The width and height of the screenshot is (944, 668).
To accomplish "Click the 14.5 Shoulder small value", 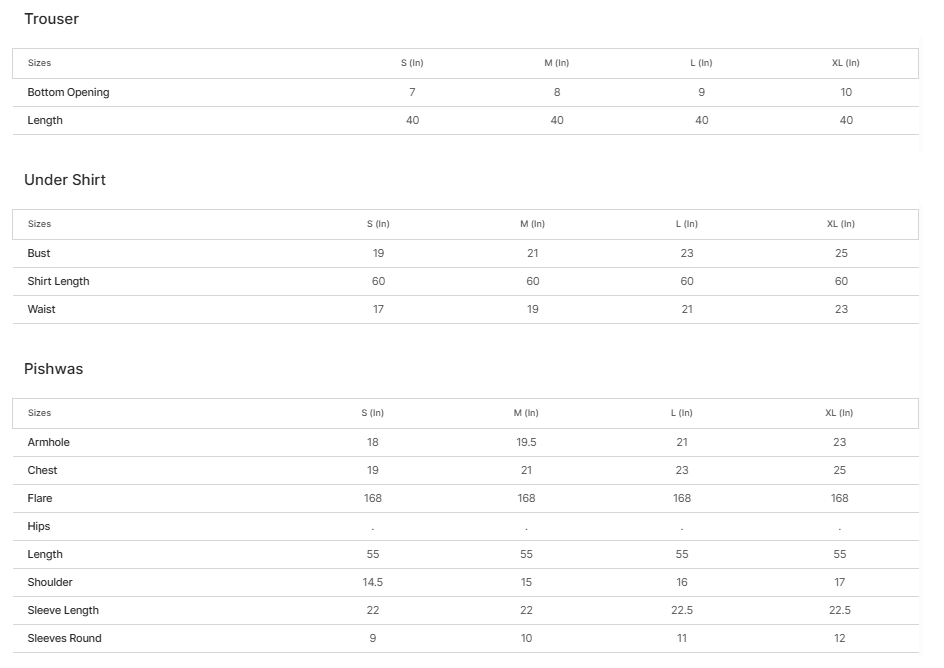I will tap(373, 582).
